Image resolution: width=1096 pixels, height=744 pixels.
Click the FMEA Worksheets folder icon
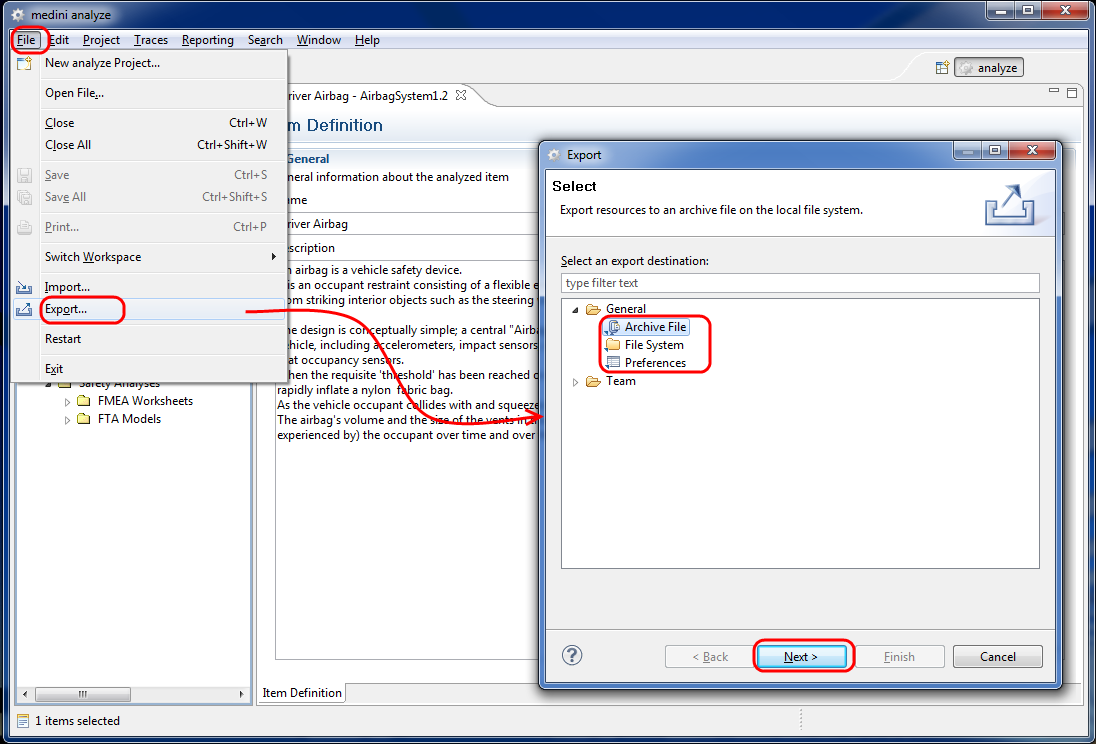click(84, 401)
